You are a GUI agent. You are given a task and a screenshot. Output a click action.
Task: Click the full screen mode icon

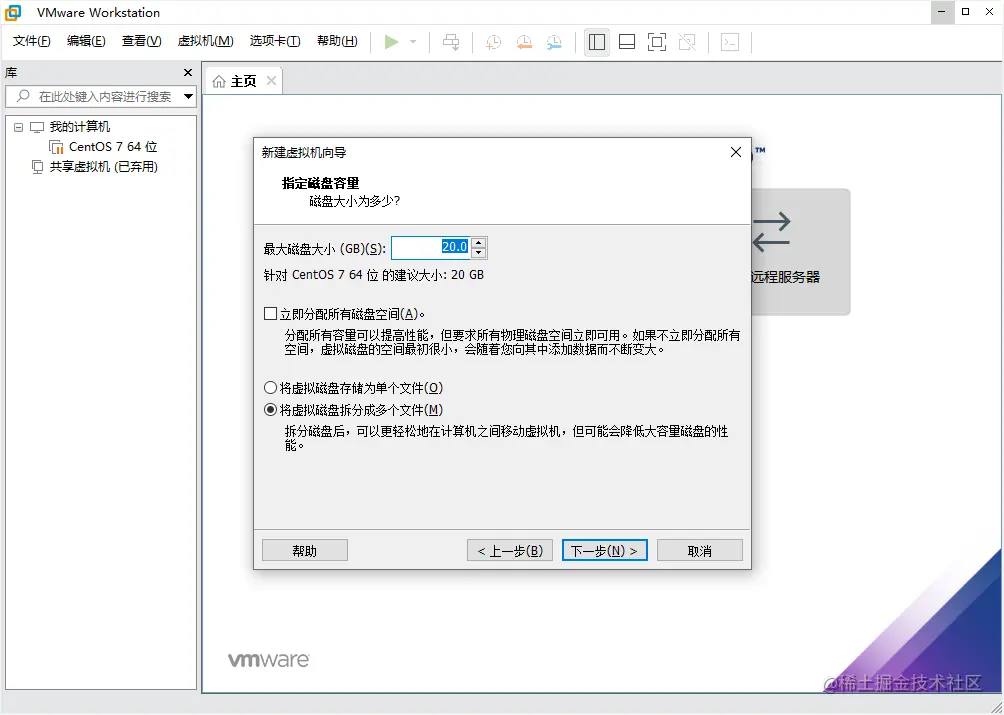coord(657,42)
